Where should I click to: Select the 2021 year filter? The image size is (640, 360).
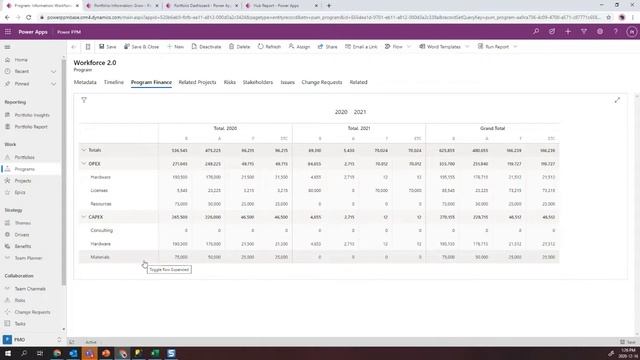coord(360,112)
